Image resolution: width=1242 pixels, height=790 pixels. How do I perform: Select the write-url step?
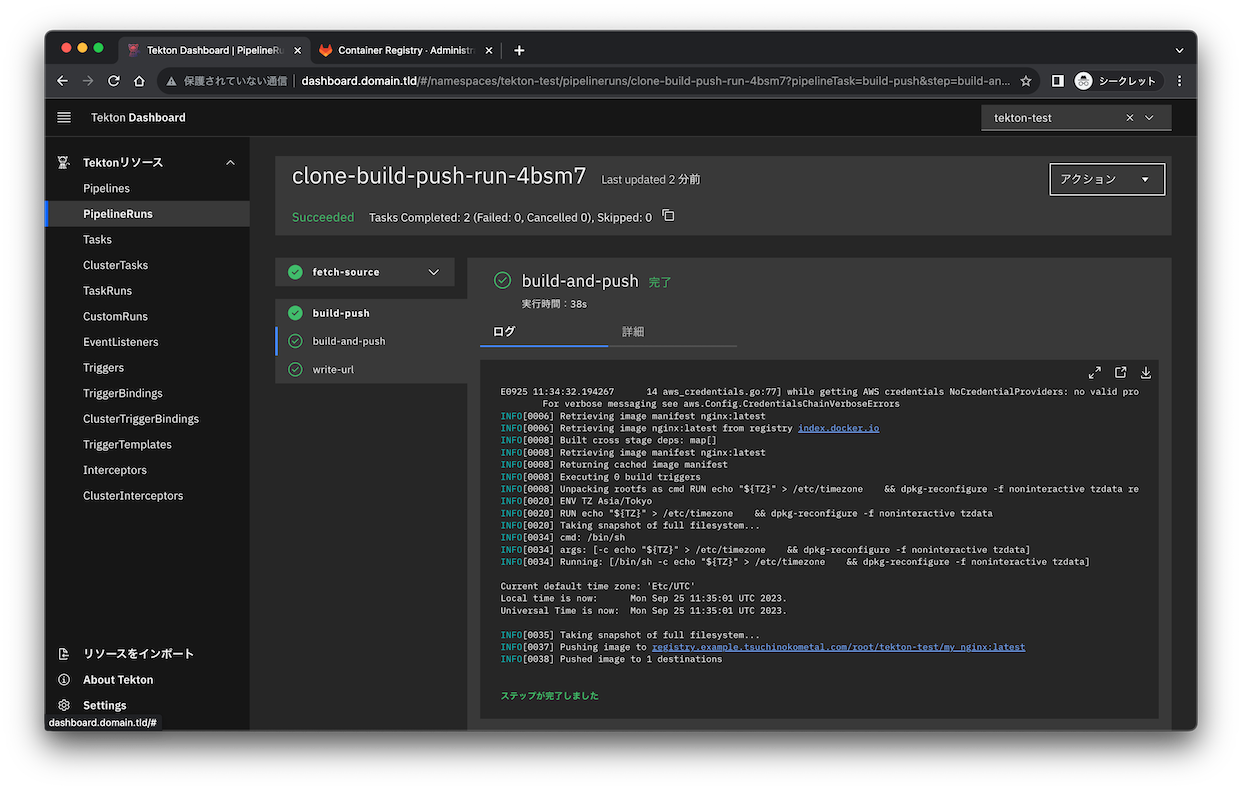pos(371,369)
